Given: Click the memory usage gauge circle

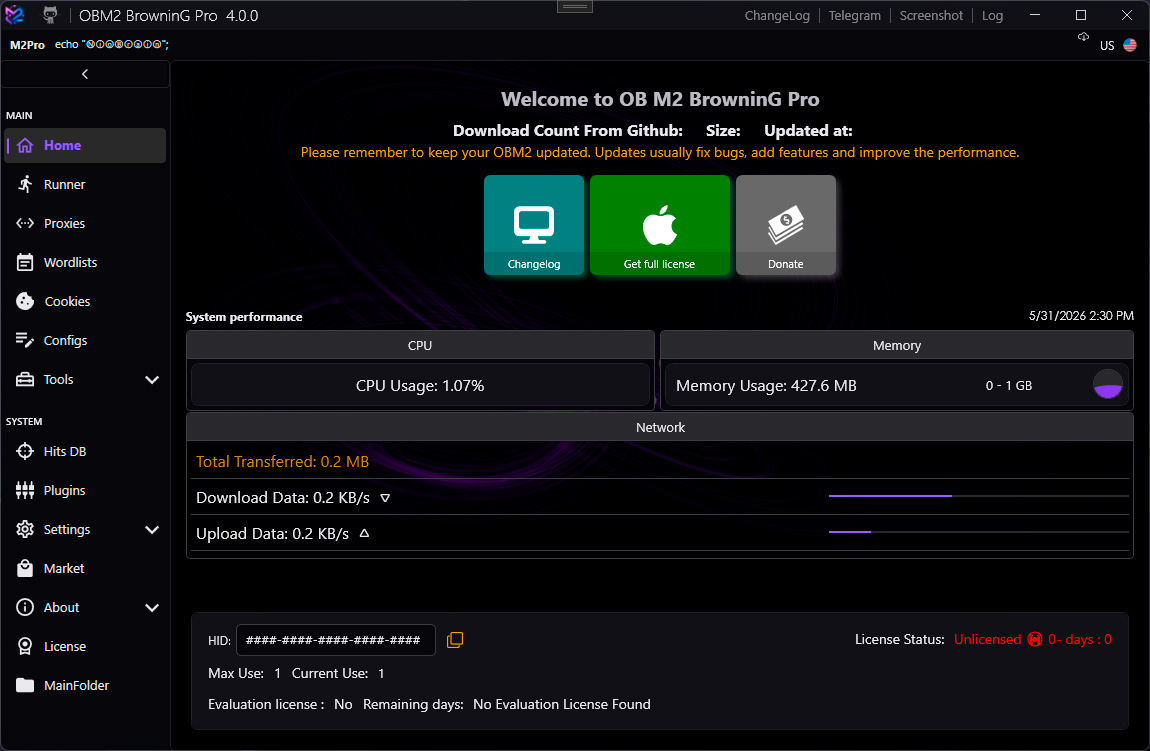Looking at the screenshot, I should pyautogui.click(x=1107, y=384).
